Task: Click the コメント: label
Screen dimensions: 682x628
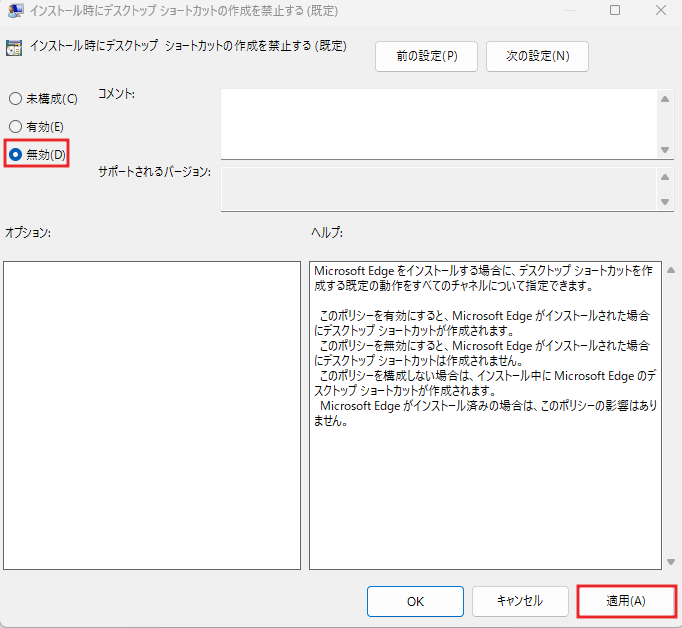Action: 117,94
